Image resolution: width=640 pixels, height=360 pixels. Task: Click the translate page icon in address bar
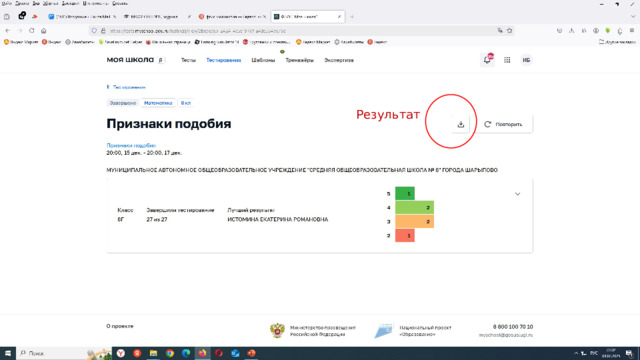[500, 31]
